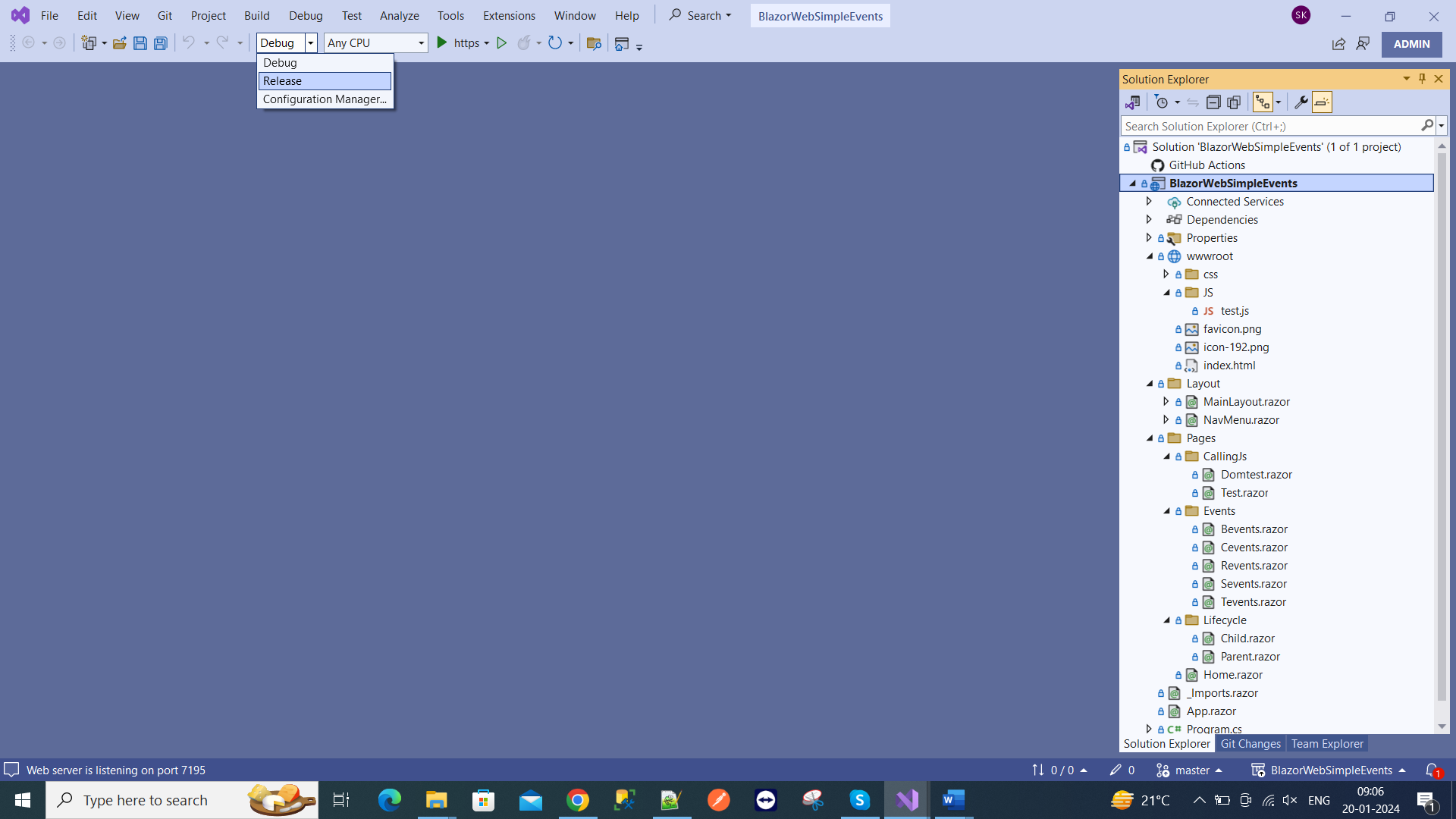The image size is (1456, 819).
Task: Open Properties wrench icon in Solution Explorer
Action: pos(1301,102)
